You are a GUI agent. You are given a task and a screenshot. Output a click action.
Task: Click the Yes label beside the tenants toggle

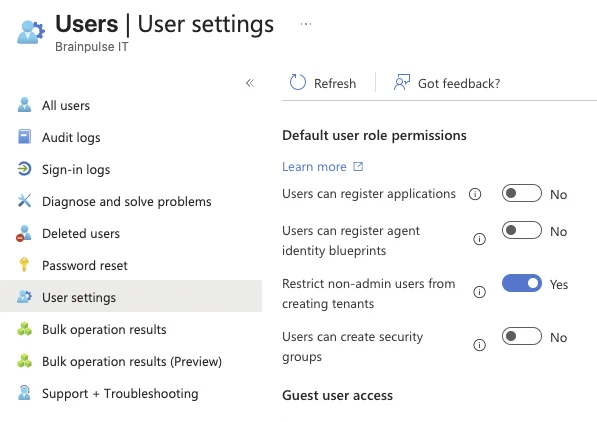(559, 285)
